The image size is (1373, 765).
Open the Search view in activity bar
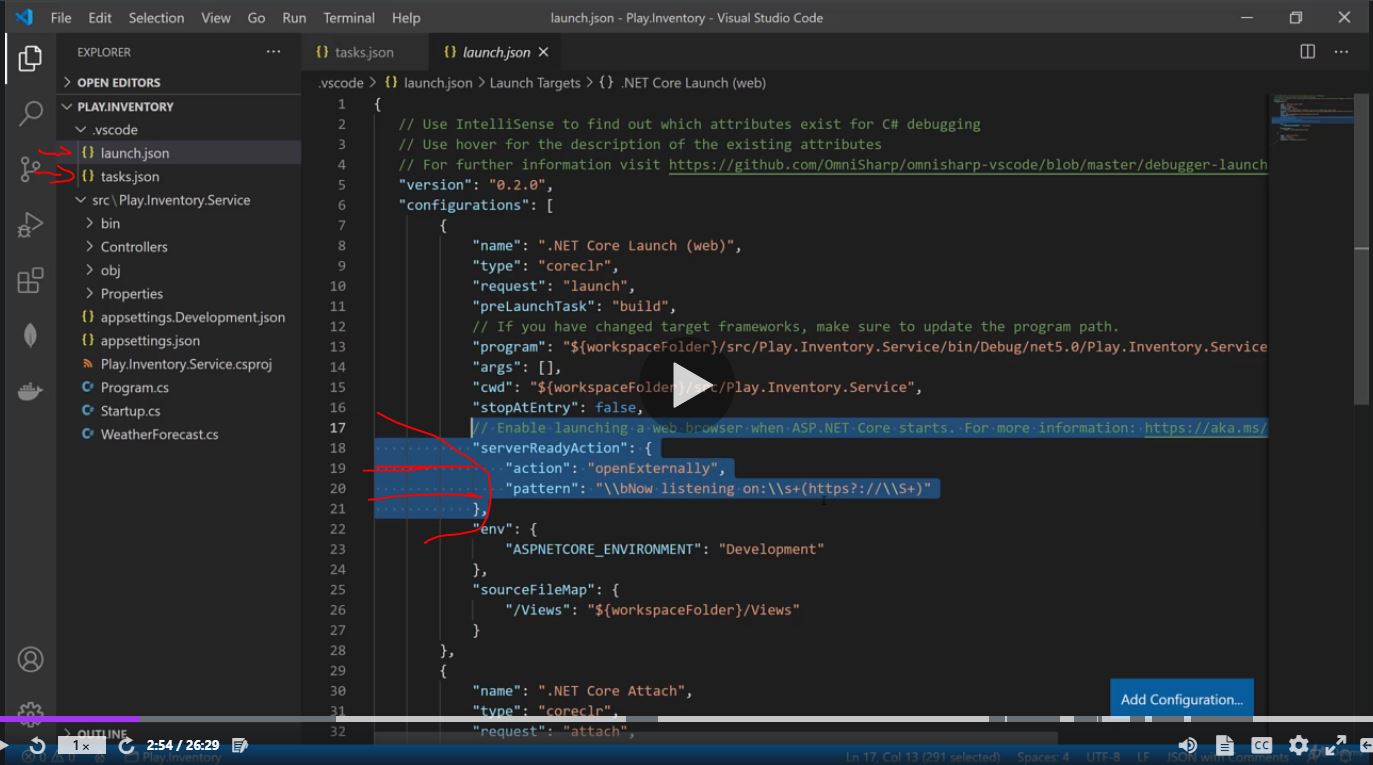click(30, 113)
